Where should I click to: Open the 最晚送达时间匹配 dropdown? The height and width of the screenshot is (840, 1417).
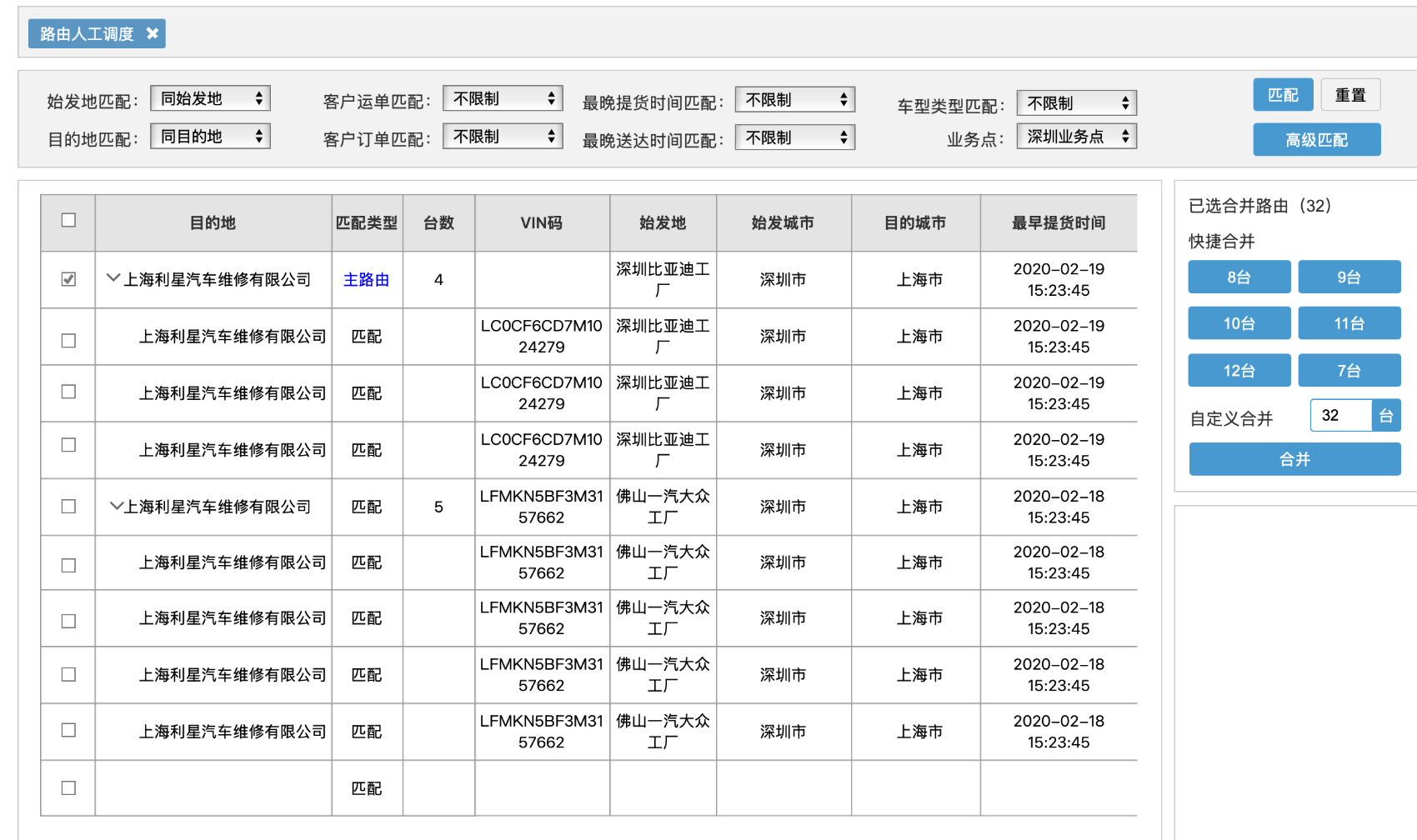coord(794,136)
